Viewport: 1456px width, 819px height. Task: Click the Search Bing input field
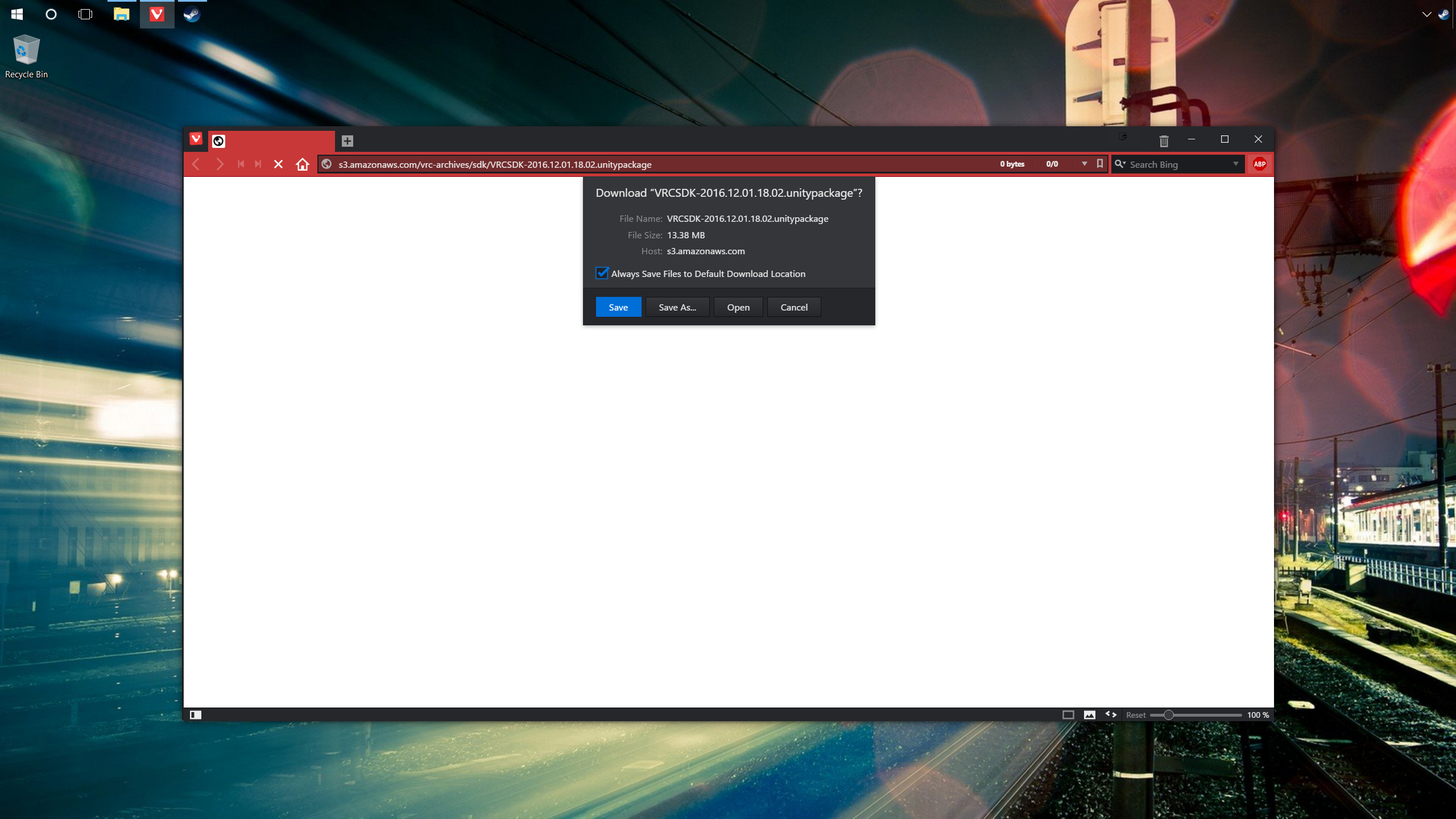[x=1177, y=164]
